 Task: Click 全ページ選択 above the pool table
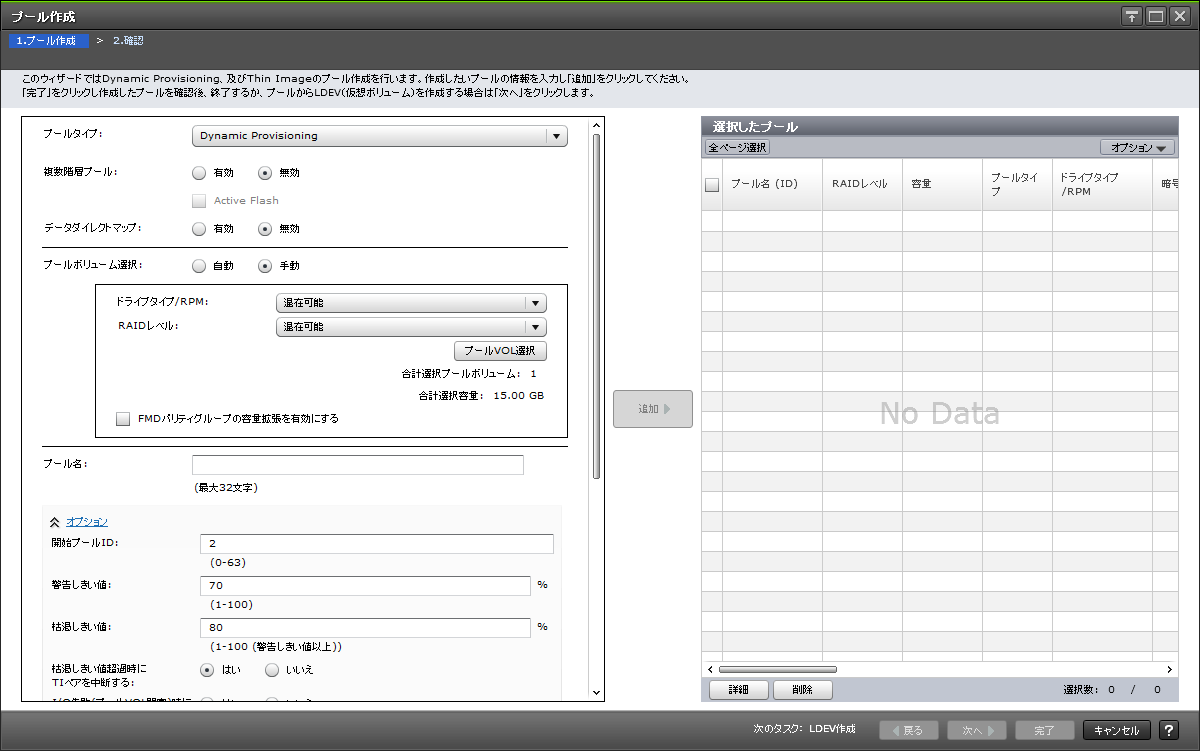click(x=739, y=147)
